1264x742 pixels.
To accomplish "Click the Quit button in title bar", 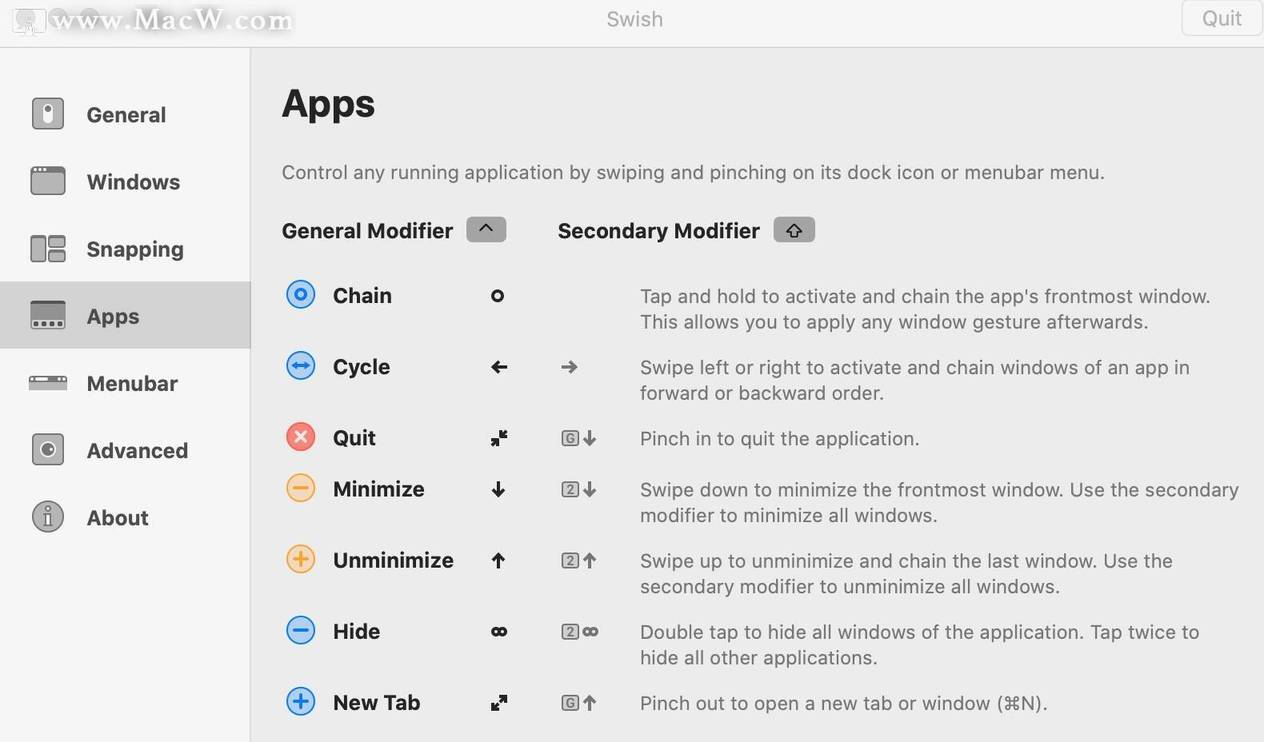I will [1222, 18].
